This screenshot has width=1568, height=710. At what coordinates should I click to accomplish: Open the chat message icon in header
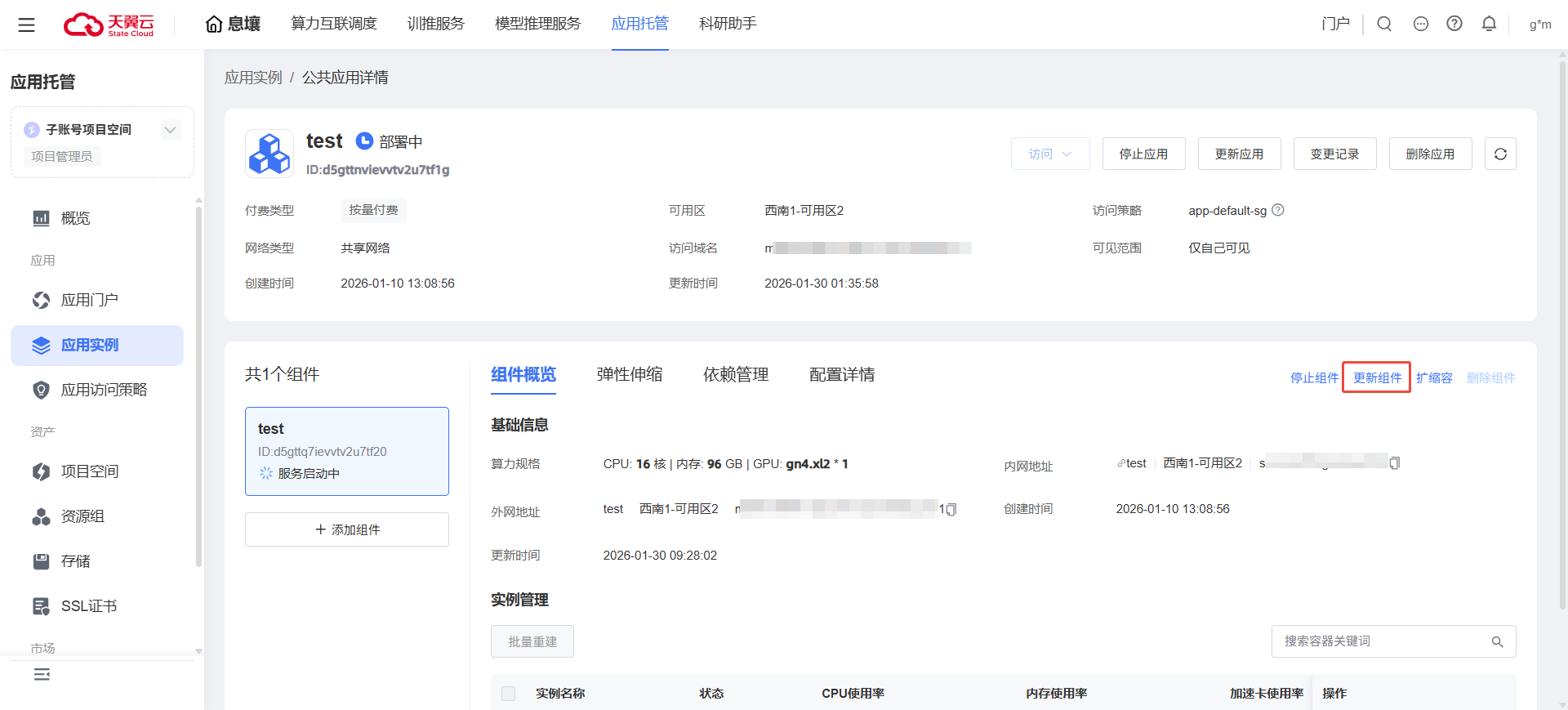point(1421,24)
